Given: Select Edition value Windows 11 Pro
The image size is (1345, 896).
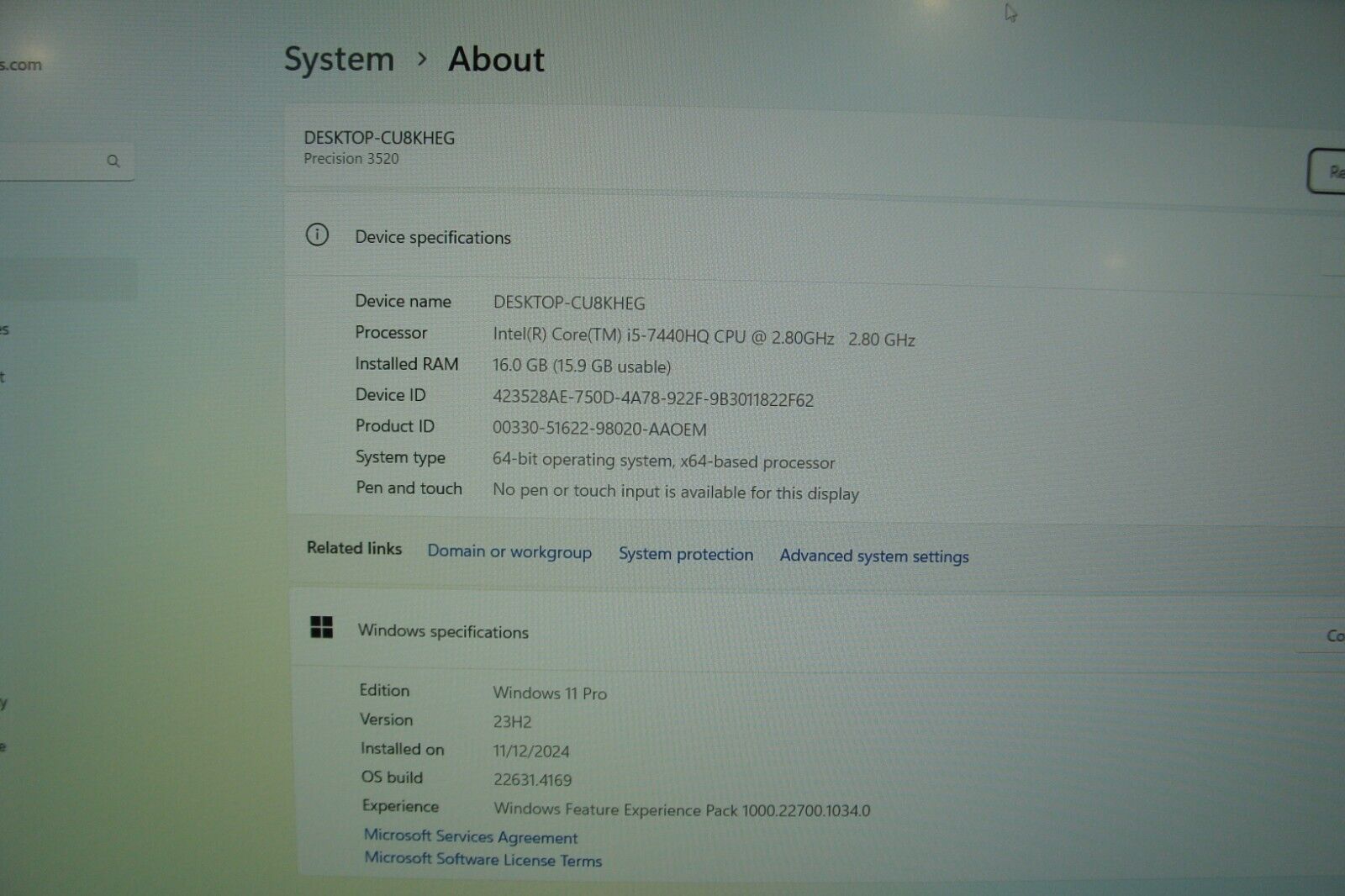Looking at the screenshot, I should 550,693.
